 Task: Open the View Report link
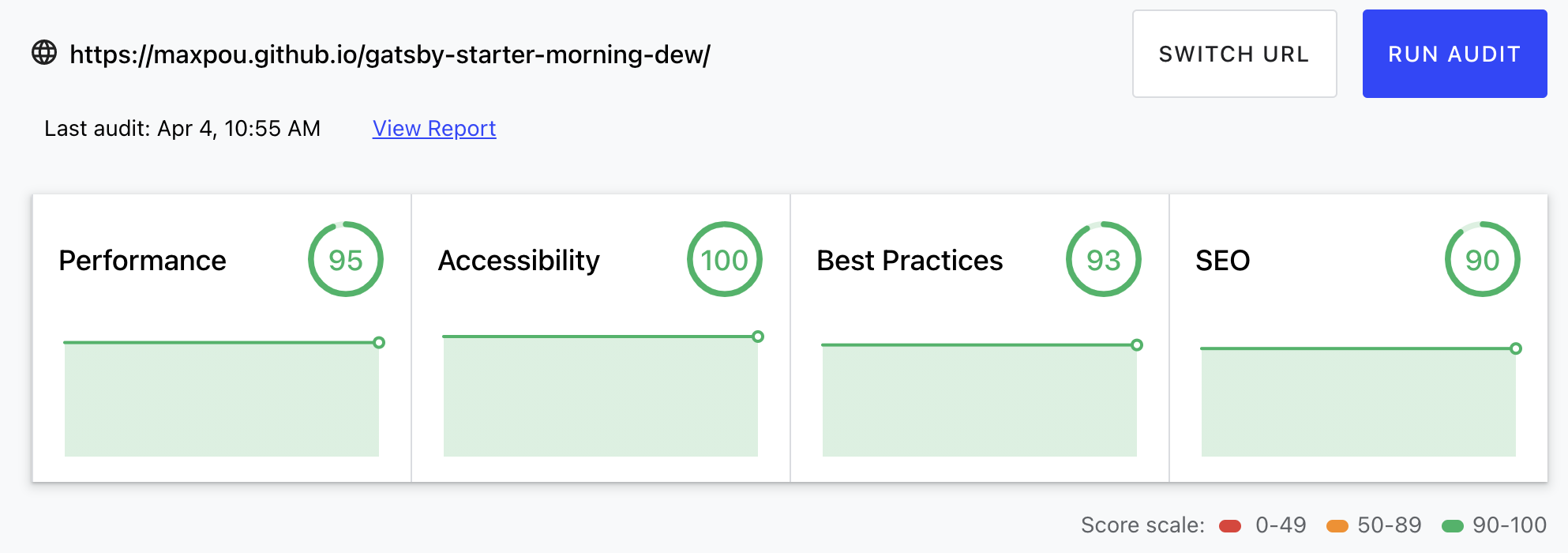point(434,129)
